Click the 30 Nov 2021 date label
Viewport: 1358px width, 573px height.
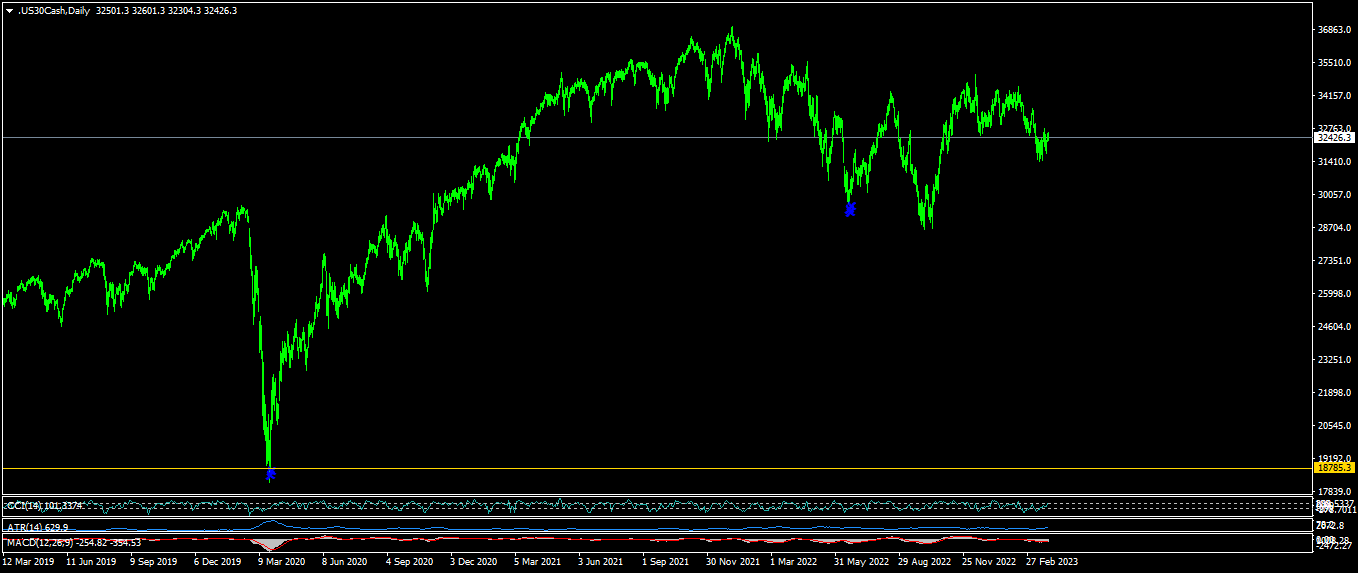(732, 562)
